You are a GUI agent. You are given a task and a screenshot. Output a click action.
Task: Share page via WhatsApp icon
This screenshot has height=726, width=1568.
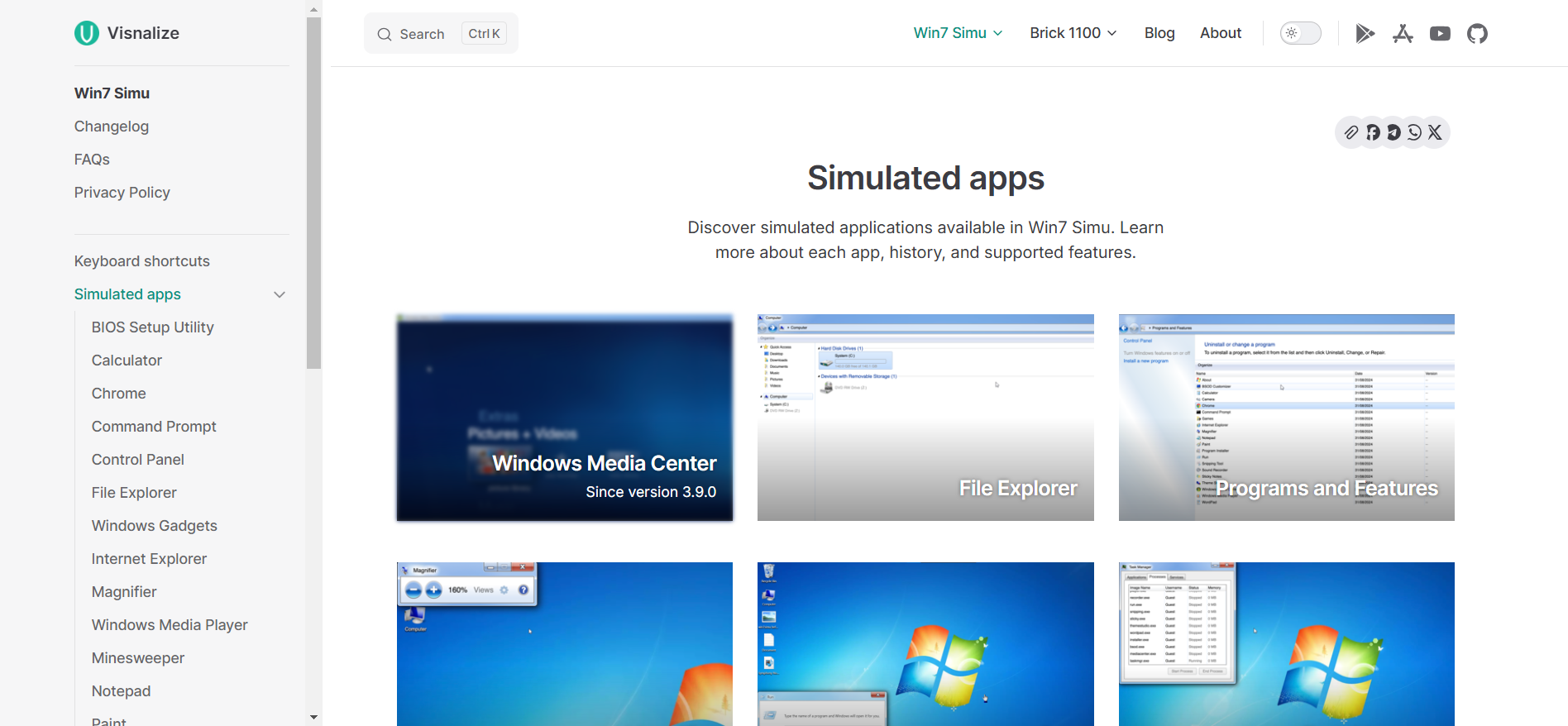(x=1414, y=132)
